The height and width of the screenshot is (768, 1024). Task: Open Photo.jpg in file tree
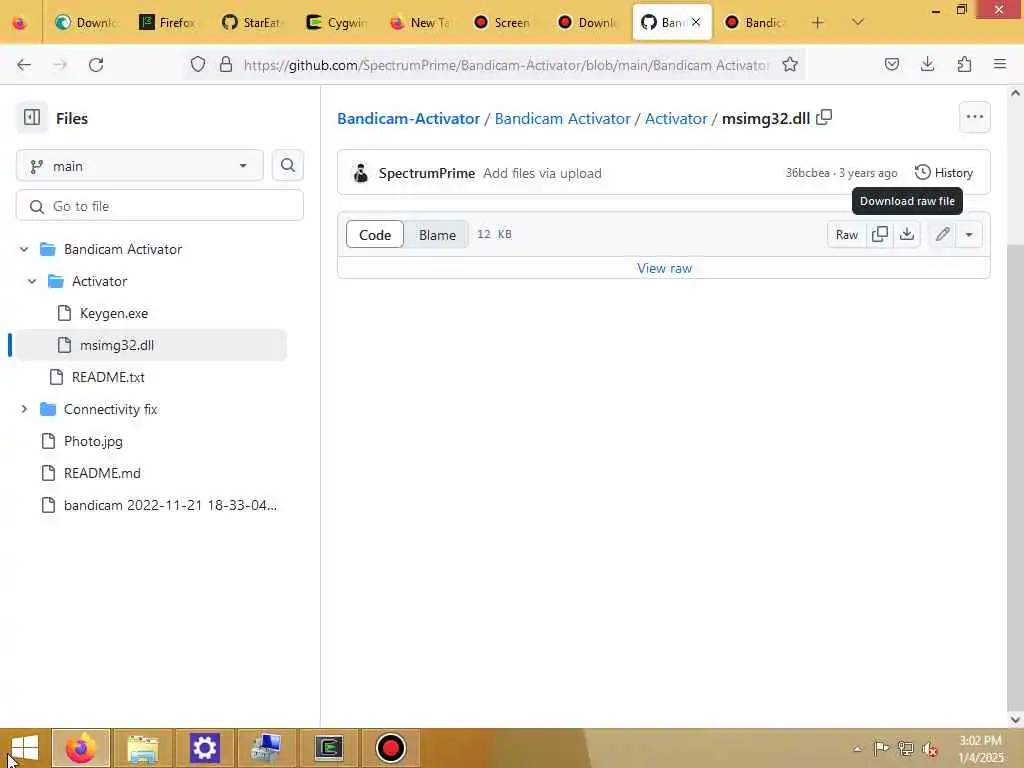93,441
